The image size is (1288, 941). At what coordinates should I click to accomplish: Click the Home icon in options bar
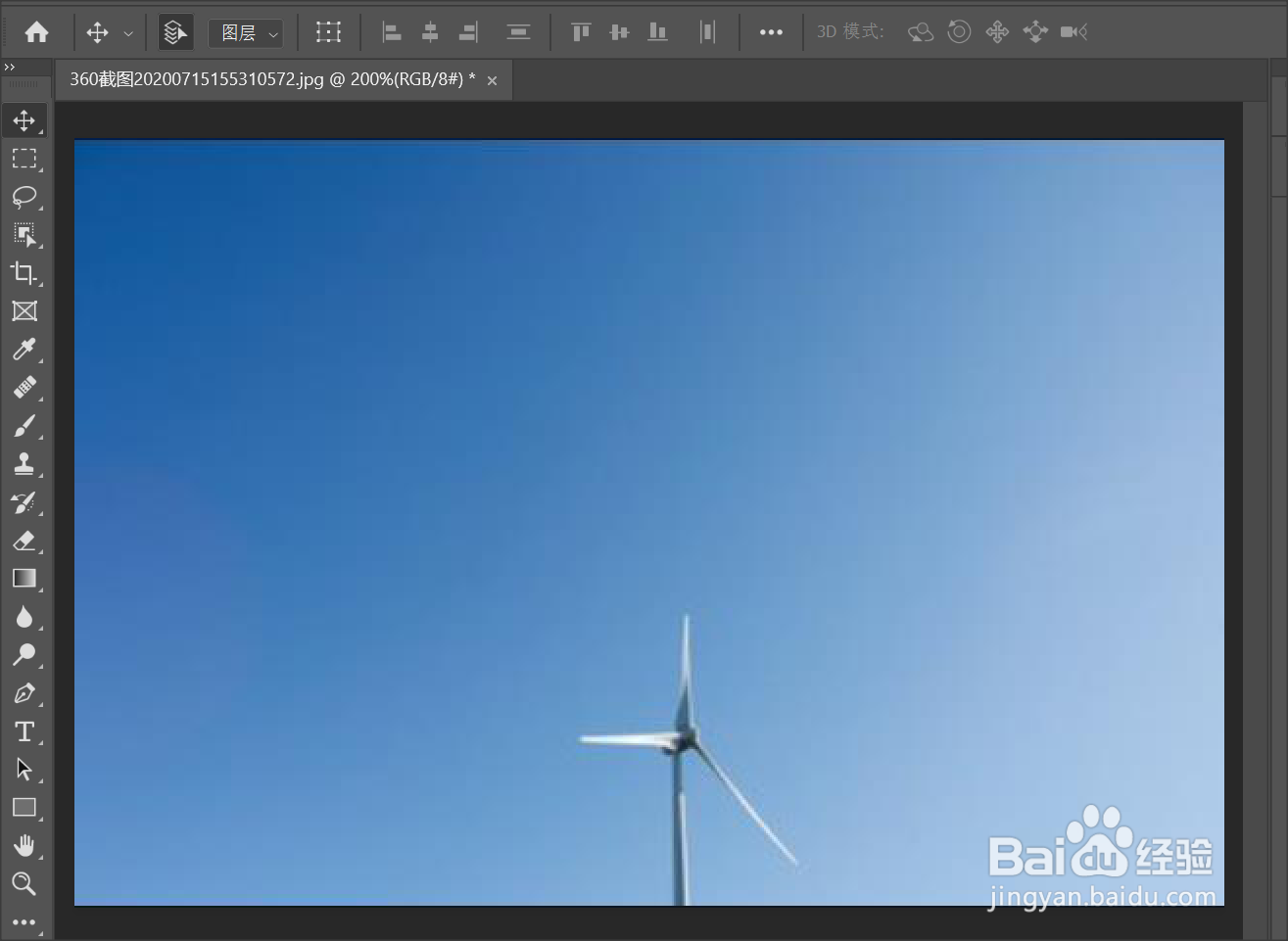37,32
